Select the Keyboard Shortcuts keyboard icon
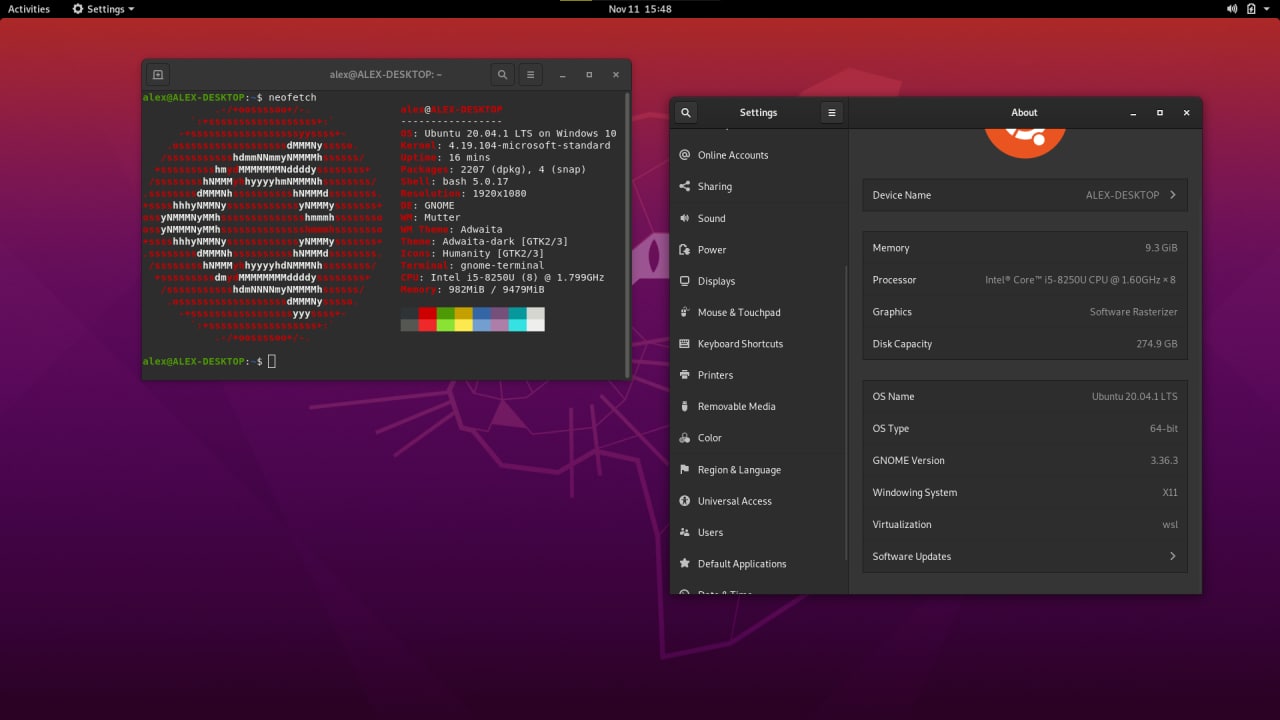This screenshot has width=1280, height=720. [x=685, y=343]
